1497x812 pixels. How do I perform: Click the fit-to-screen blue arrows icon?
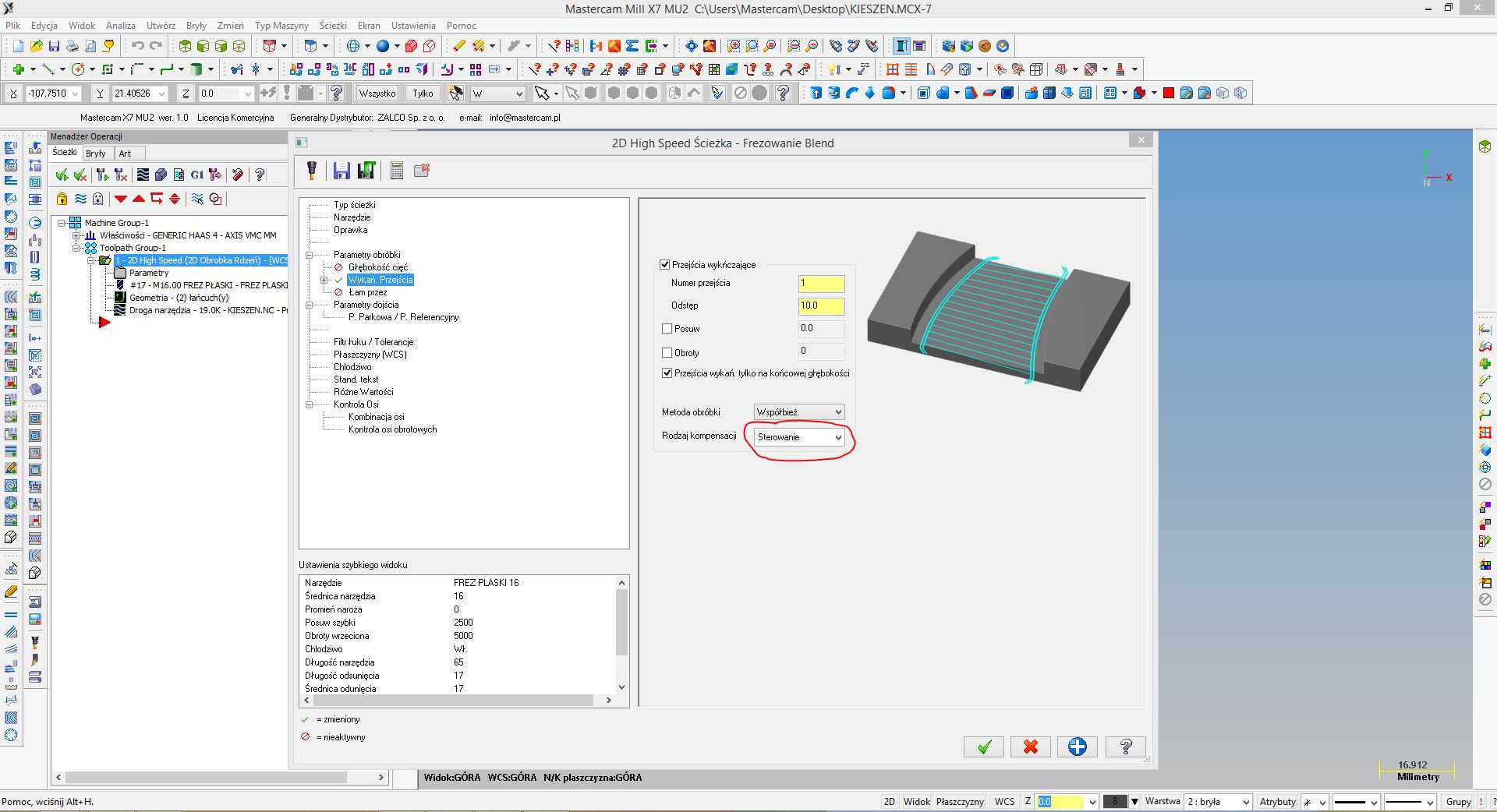pyautogui.click(x=691, y=46)
